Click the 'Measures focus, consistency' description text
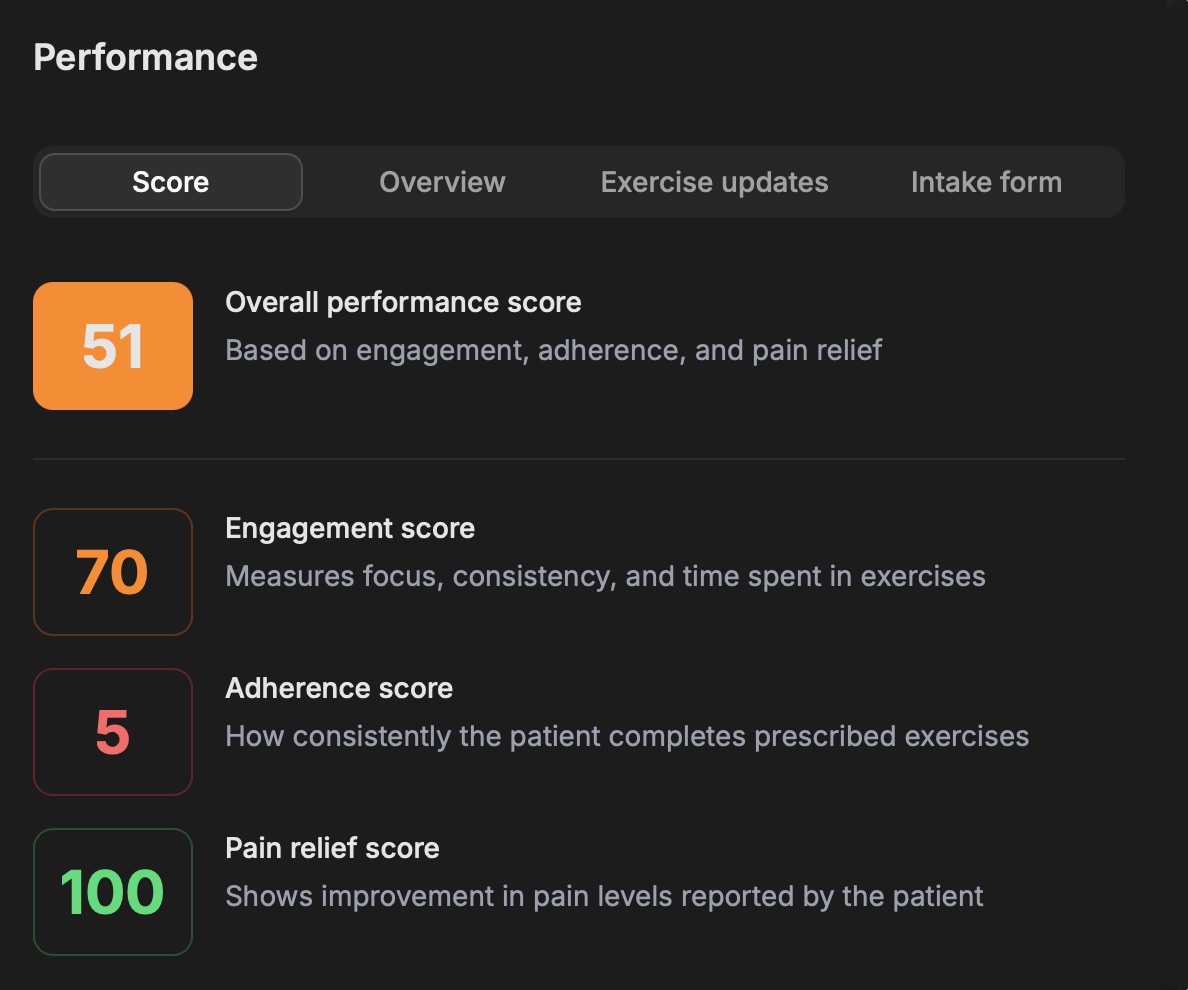The image size is (1188, 990). coord(605,576)
